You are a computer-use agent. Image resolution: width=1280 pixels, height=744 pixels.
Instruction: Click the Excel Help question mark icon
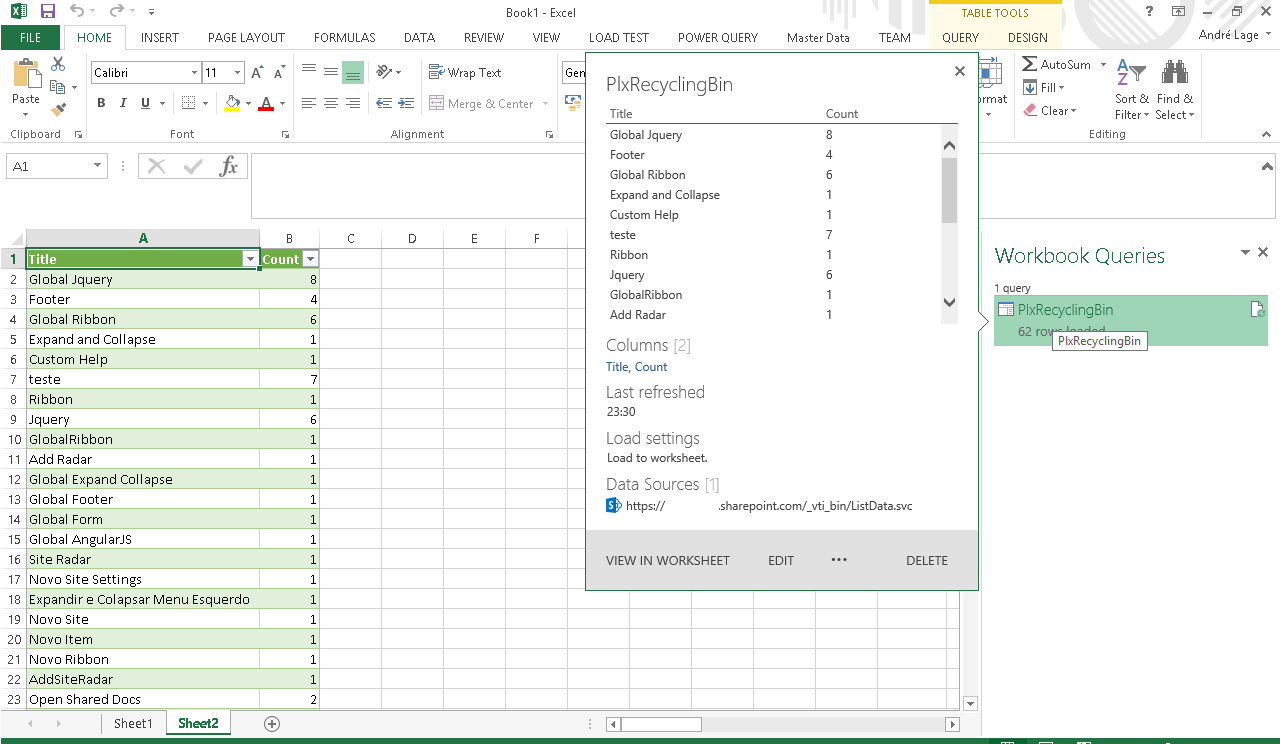coord(1150,12)
